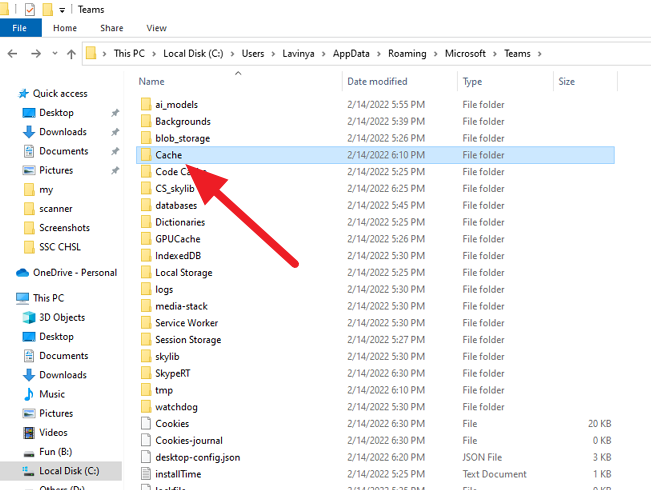Click Properties icon in quick access toolbar
The height and width of the screenshot is (490, 651).
(30, 9)
